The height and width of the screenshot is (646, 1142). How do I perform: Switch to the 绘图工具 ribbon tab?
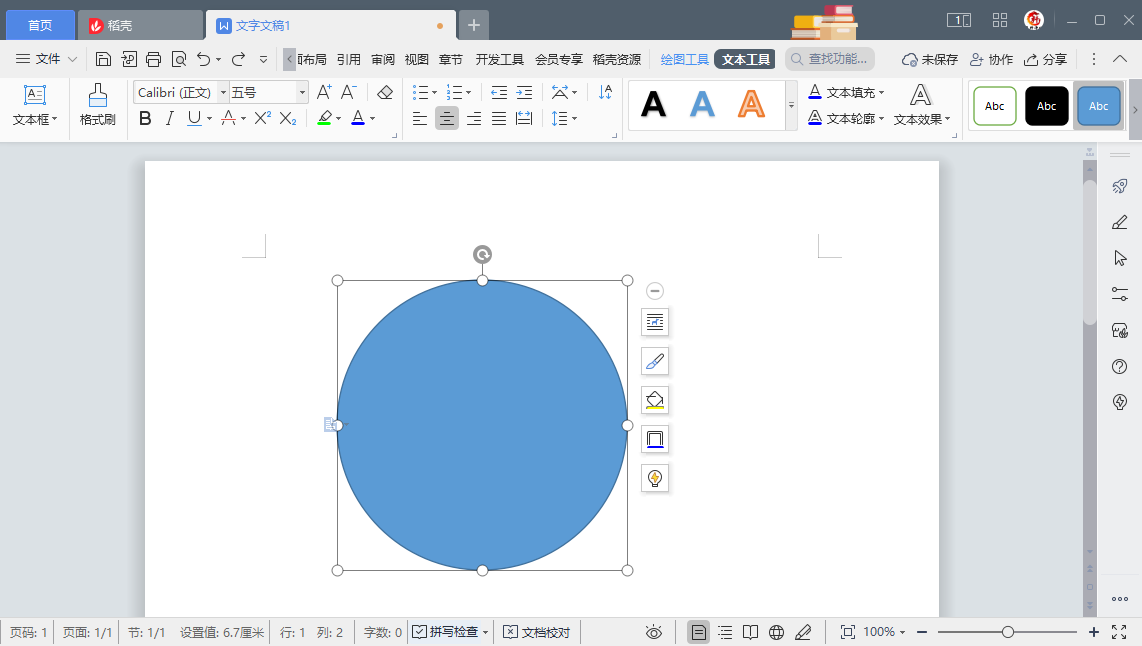[x=684, y=59]
